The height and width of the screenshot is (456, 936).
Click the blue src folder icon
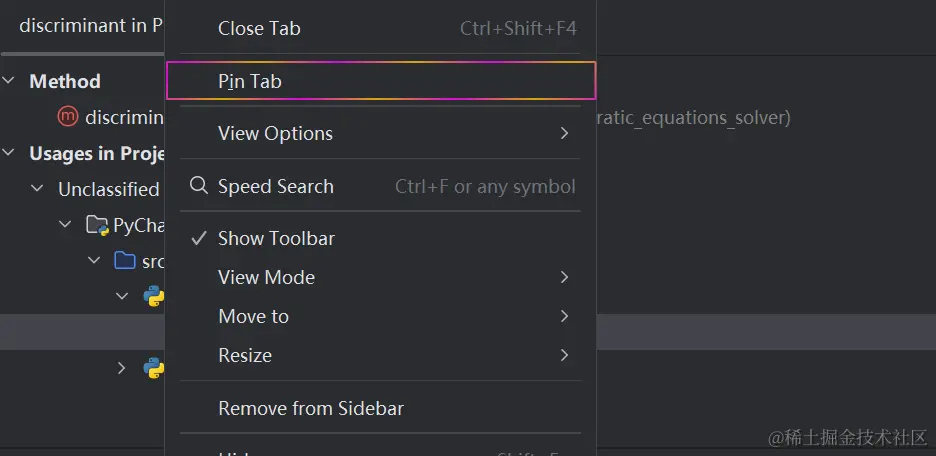pyautogui.click(x=124, y=260)
